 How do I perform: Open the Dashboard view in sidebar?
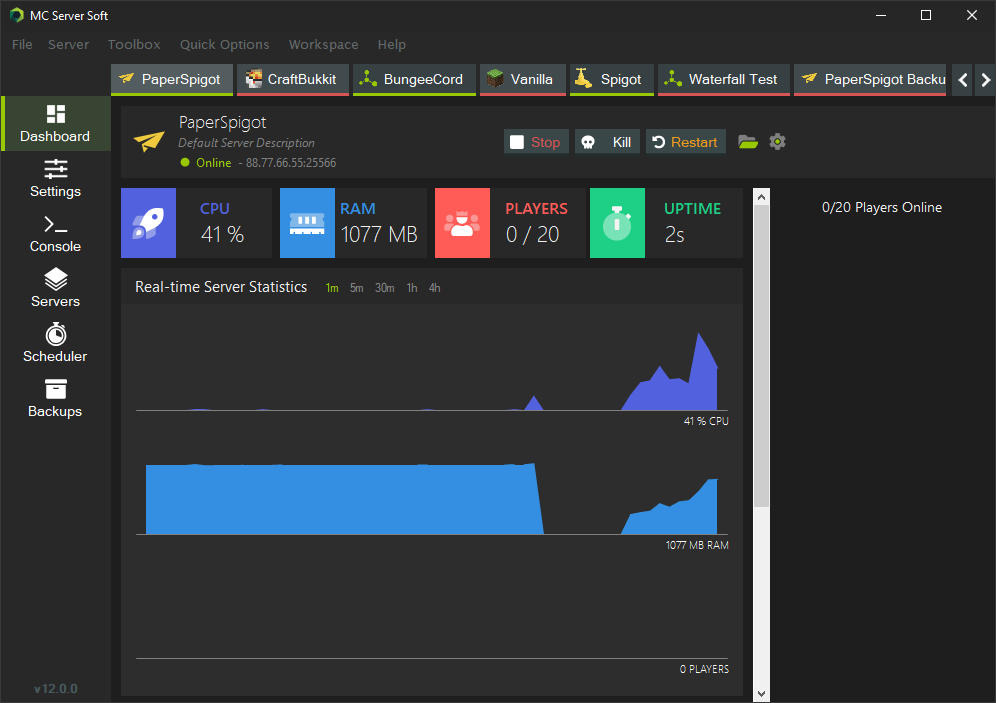(55, 124)
